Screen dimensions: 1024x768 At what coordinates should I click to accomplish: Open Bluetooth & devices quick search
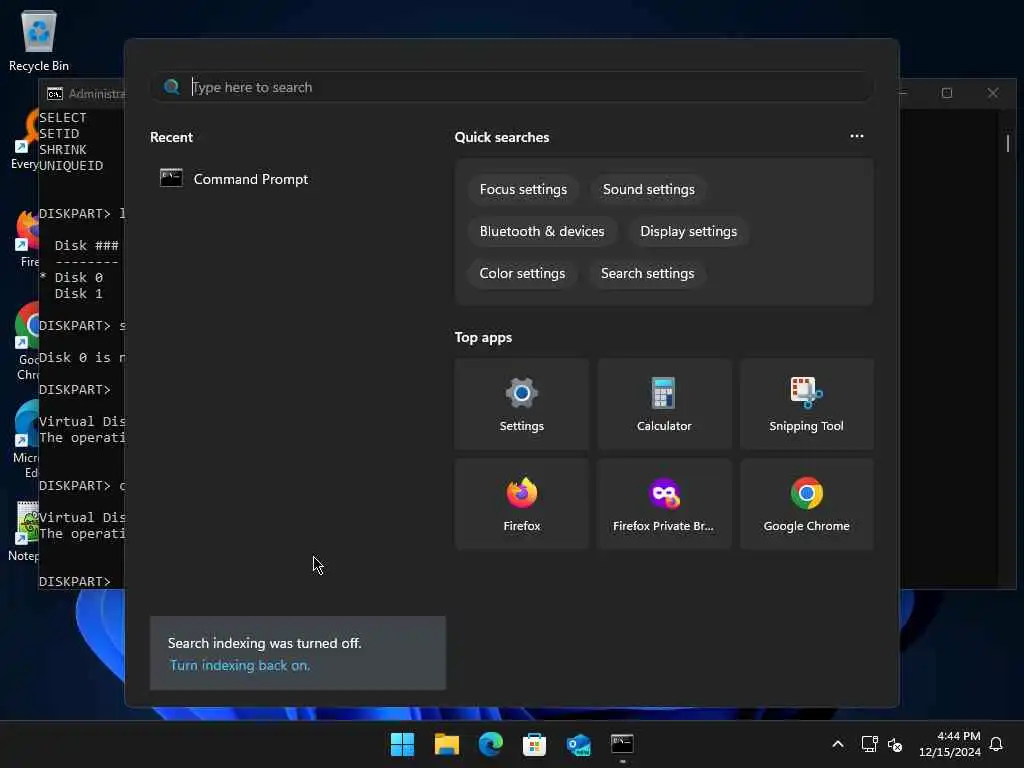[542, 231]
